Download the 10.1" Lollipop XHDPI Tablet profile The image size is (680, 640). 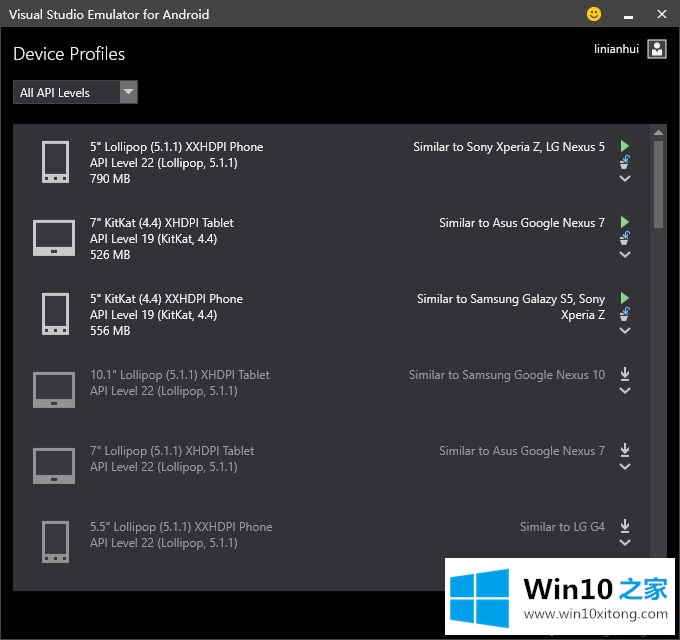tap(624, 374)
